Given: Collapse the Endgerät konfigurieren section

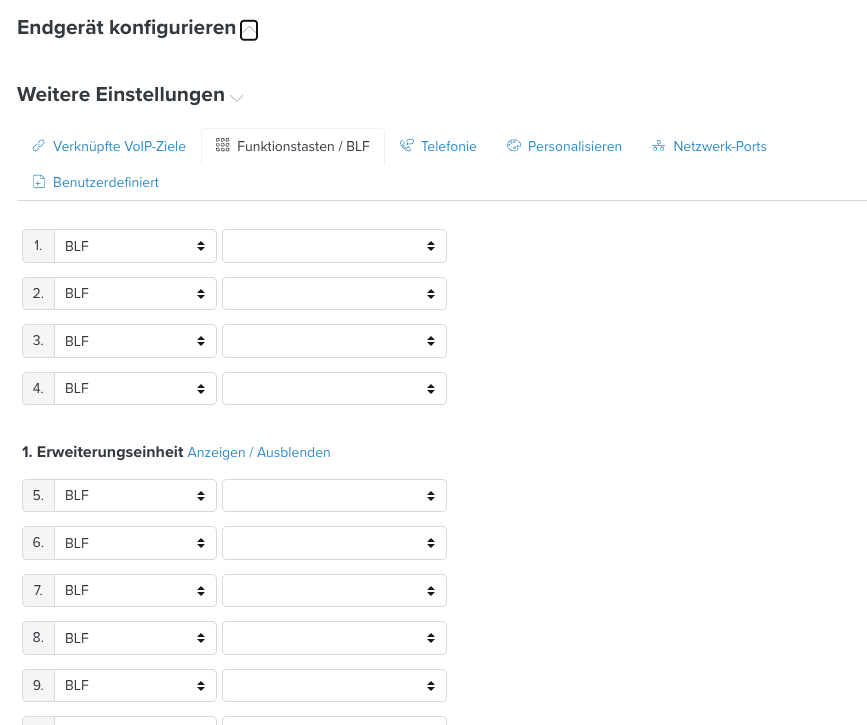Looking at the screenshot, I should (249, 30).
